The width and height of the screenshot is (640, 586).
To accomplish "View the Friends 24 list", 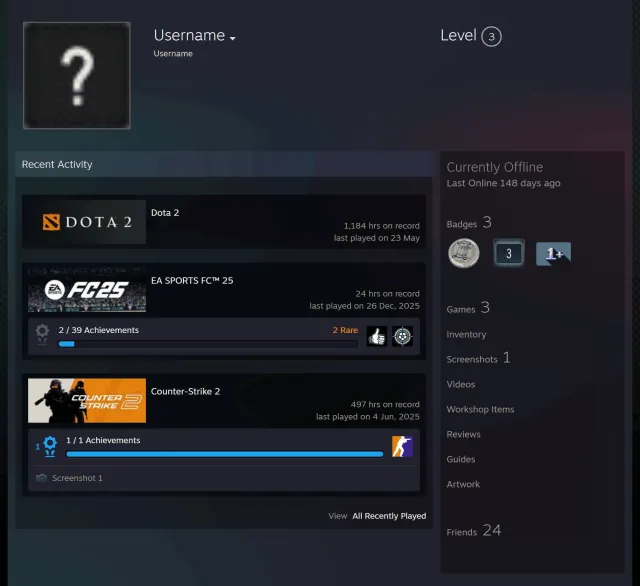I will [x=474, y=531].
